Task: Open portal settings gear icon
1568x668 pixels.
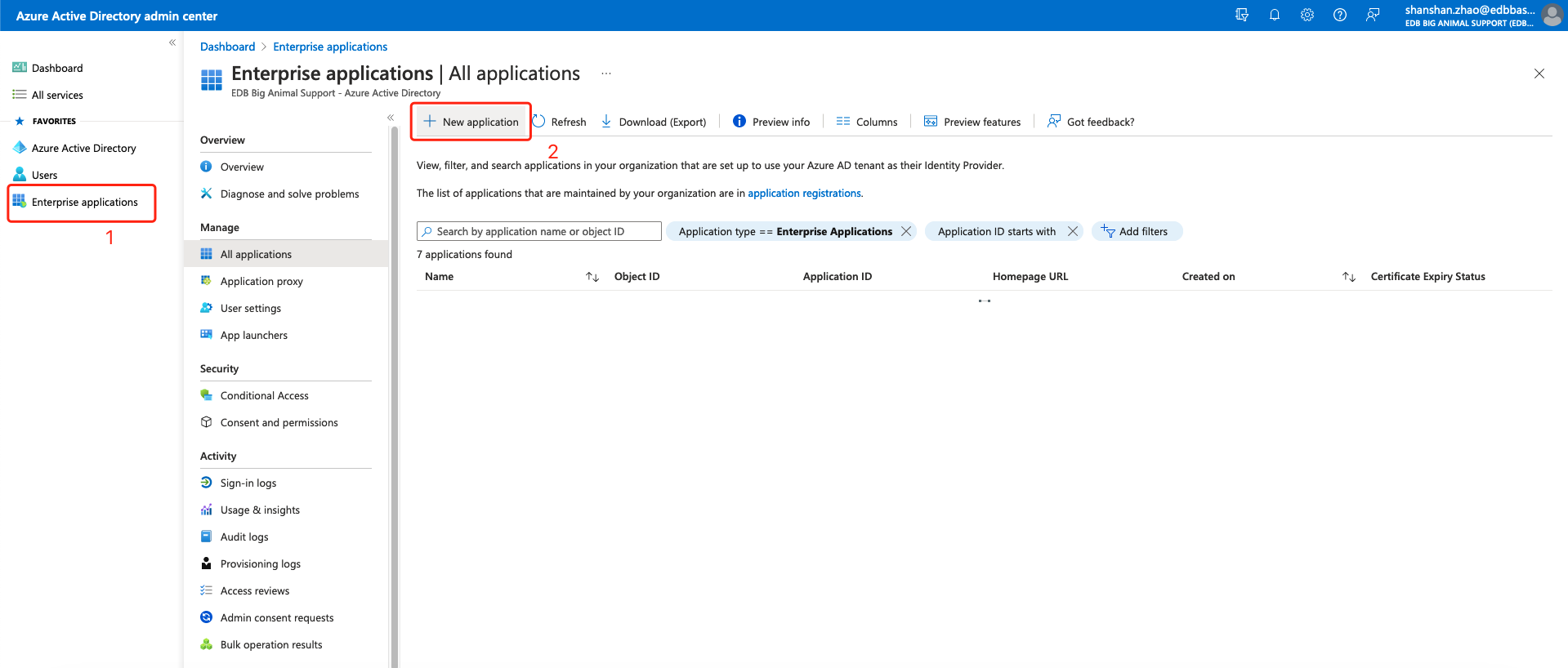Action: point(1307,15)
